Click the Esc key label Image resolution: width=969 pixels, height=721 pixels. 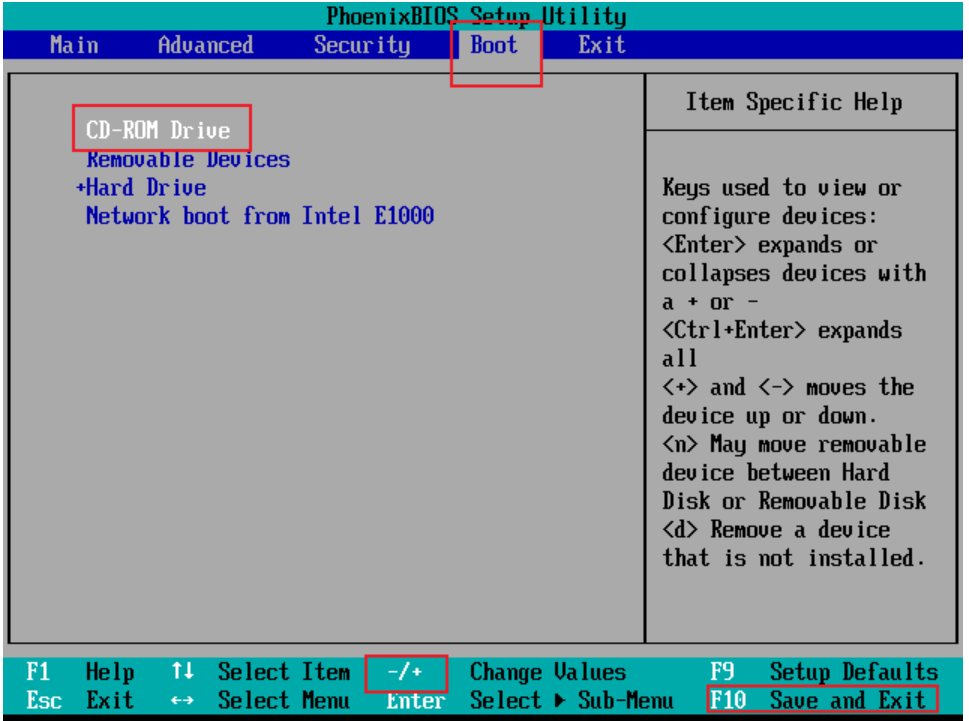tap(44, 701)
